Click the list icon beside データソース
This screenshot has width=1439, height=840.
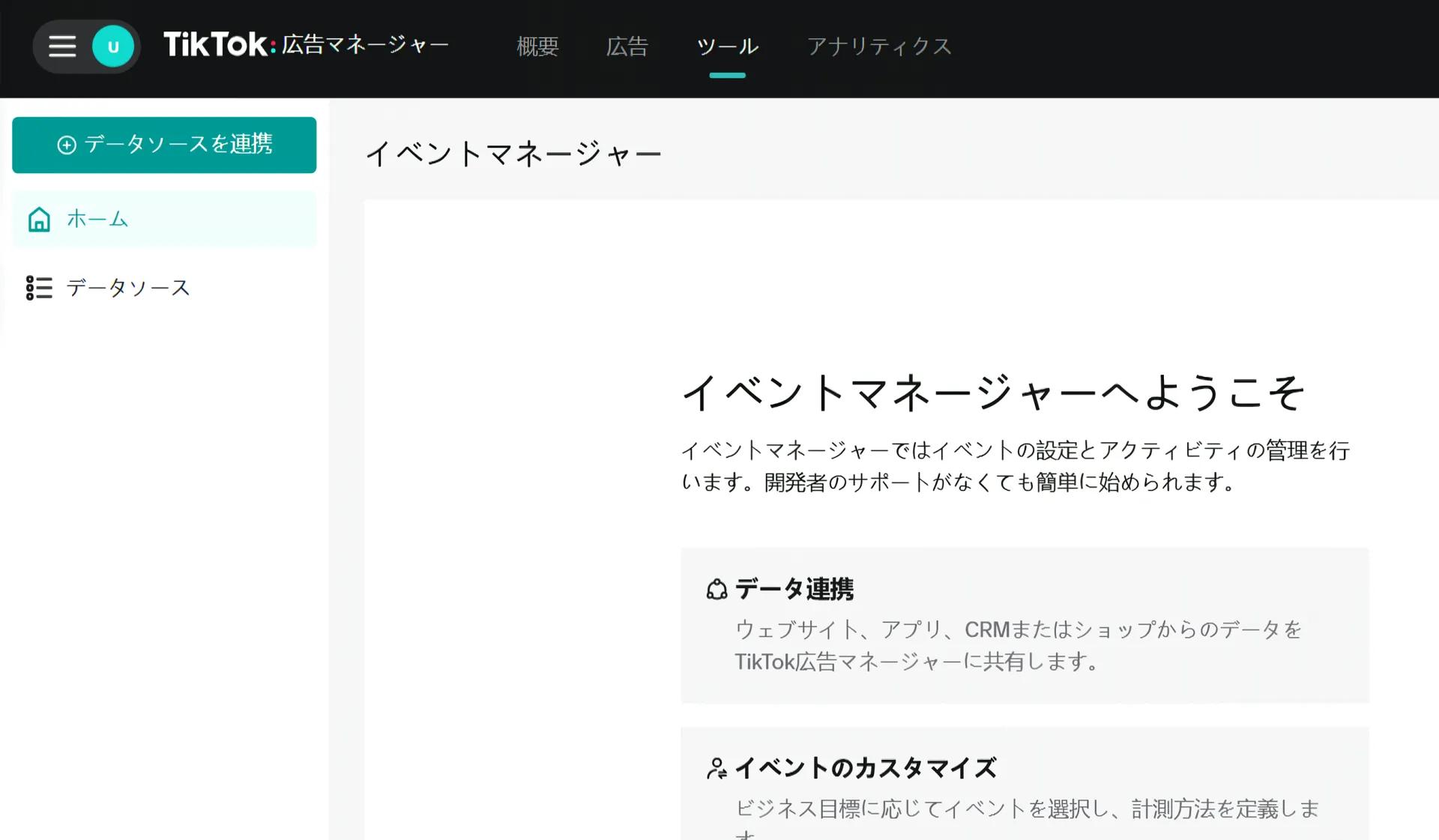coord(39,288)
